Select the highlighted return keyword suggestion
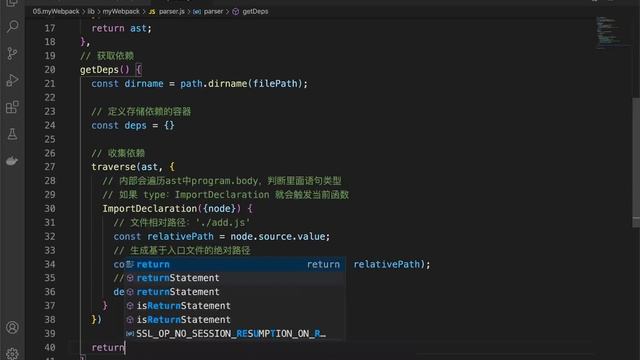Screen dimensions: 640x360 click(x=235, y=264)
